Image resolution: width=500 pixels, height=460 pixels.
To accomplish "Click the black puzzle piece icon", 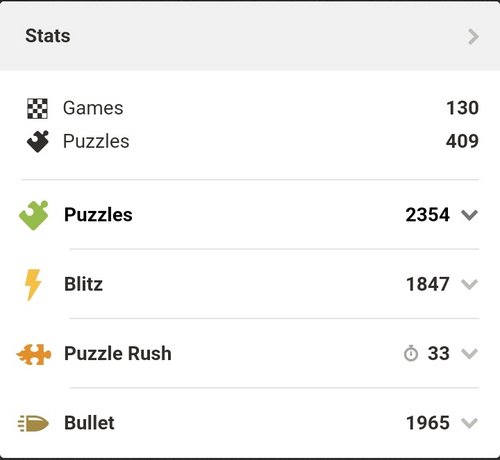I will point(38,141).
